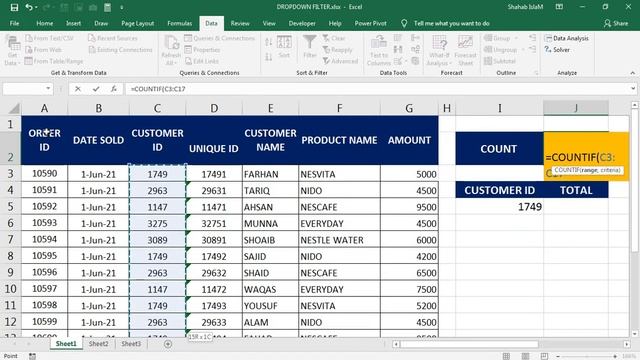Click the zoom slider in status bar
The height and width of the screenshot is (360, 640).
[586, 356]
